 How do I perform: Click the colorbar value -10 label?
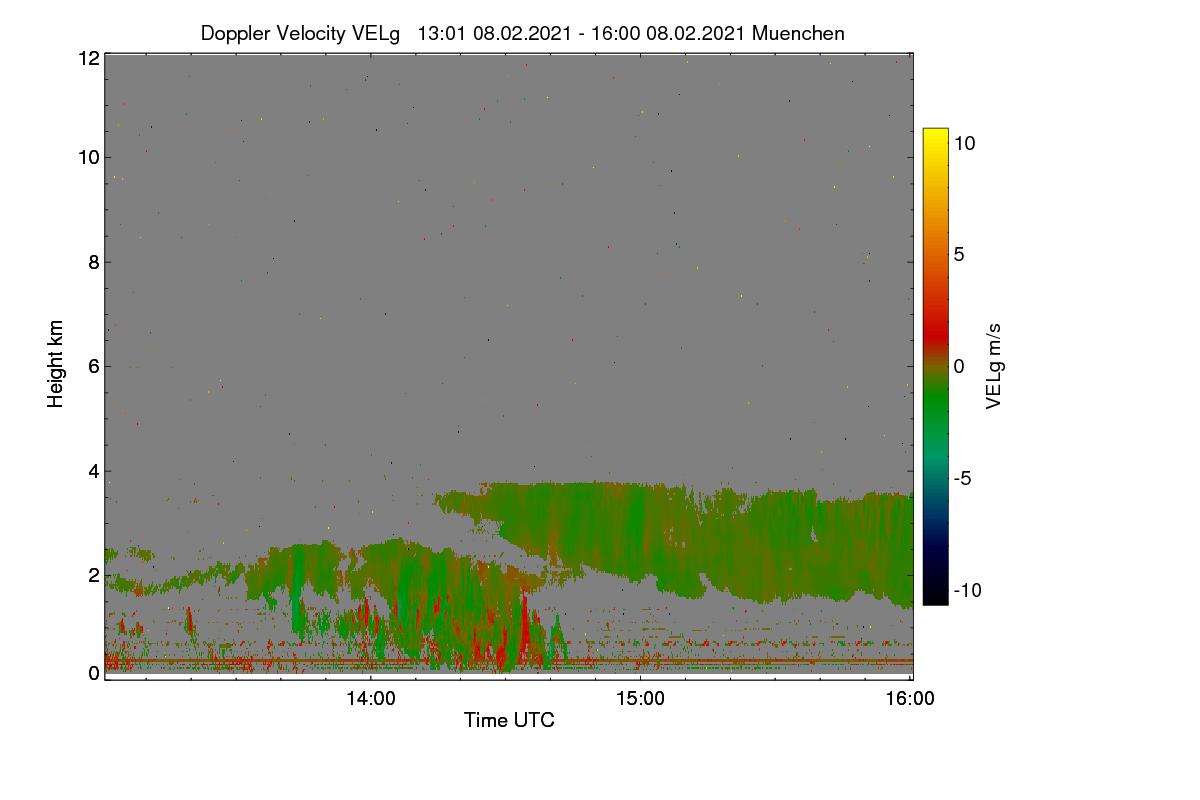click(965, 590)
